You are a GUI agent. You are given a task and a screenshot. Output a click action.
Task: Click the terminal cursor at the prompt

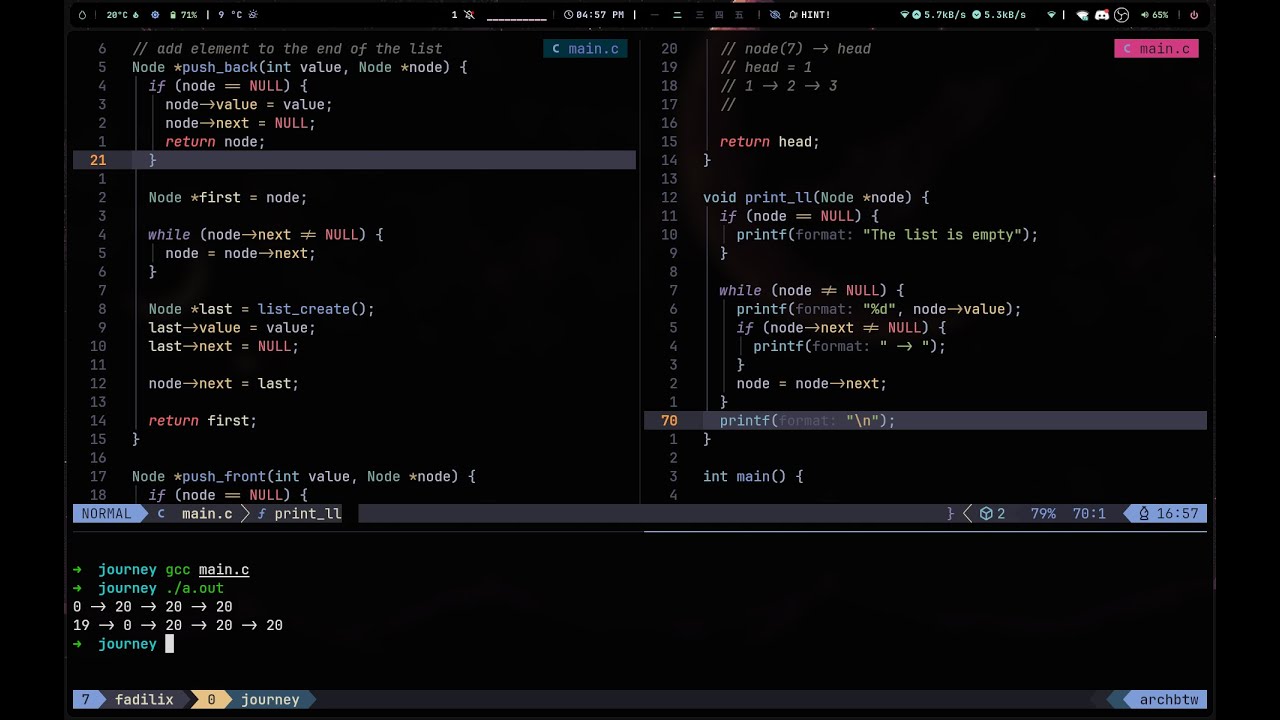pos(169,644)
